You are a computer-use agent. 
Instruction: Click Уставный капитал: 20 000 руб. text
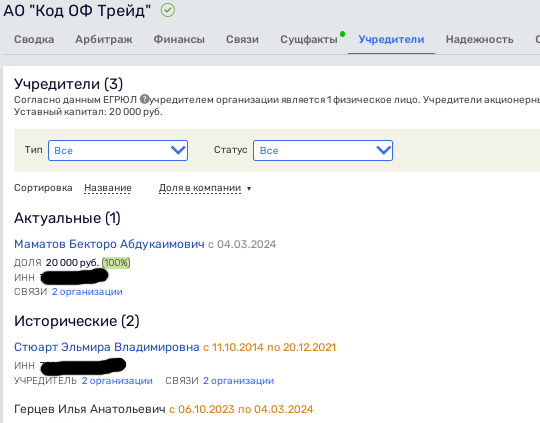[x=88, y=112]
